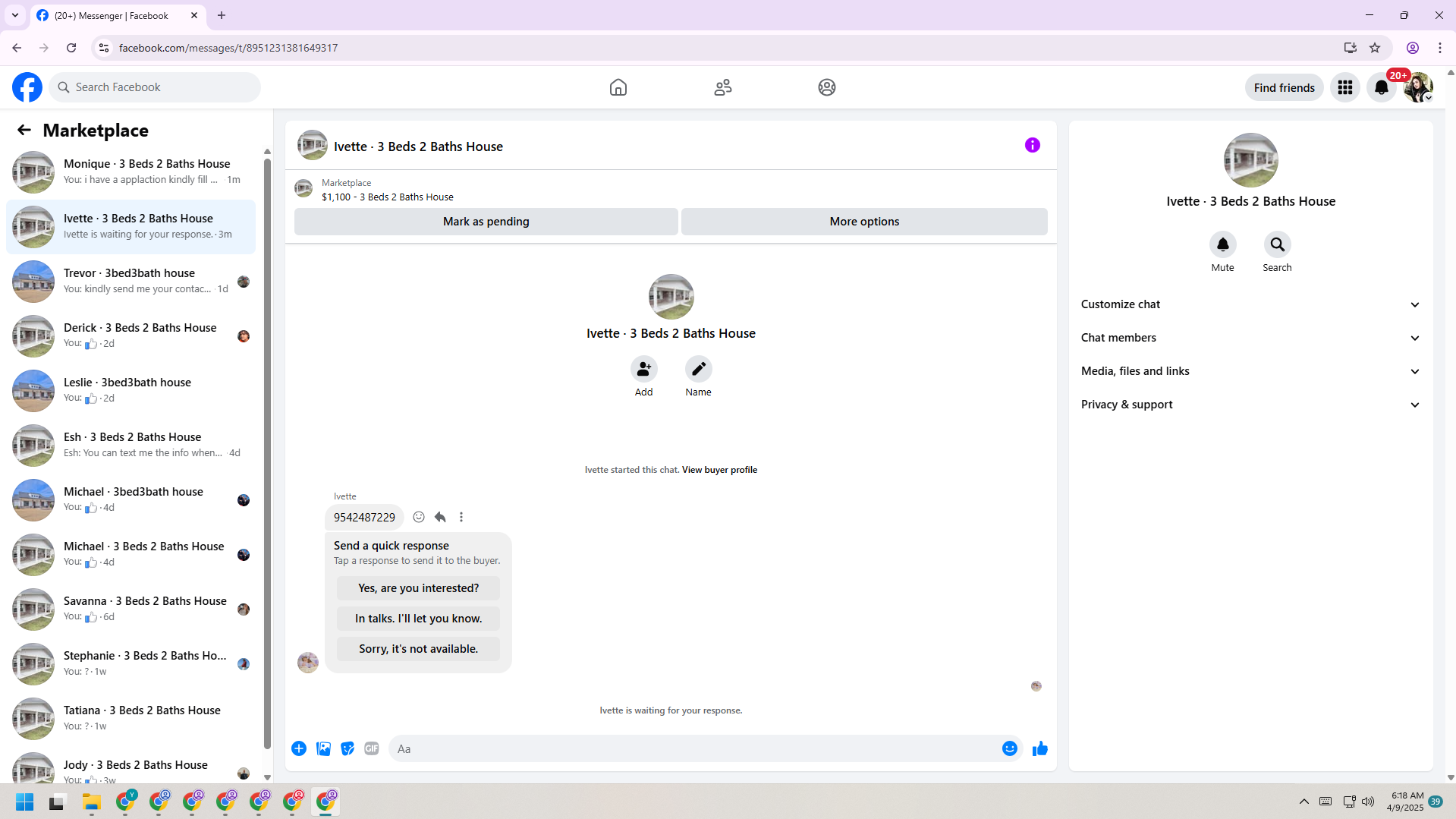The image size is (1456, 819).
Task: Open Savanna 3 Beds 2 Baths House chat
Action: [131, 610]
